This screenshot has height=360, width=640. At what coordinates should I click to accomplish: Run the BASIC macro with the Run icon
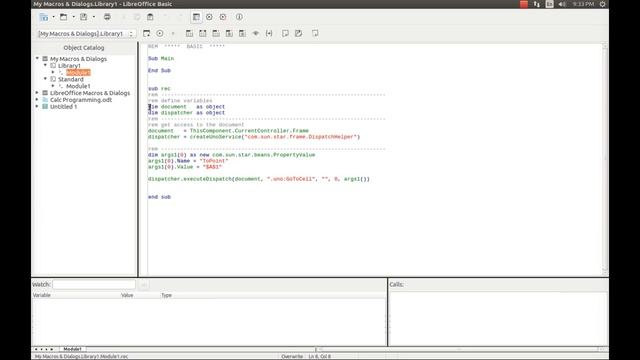160,33
